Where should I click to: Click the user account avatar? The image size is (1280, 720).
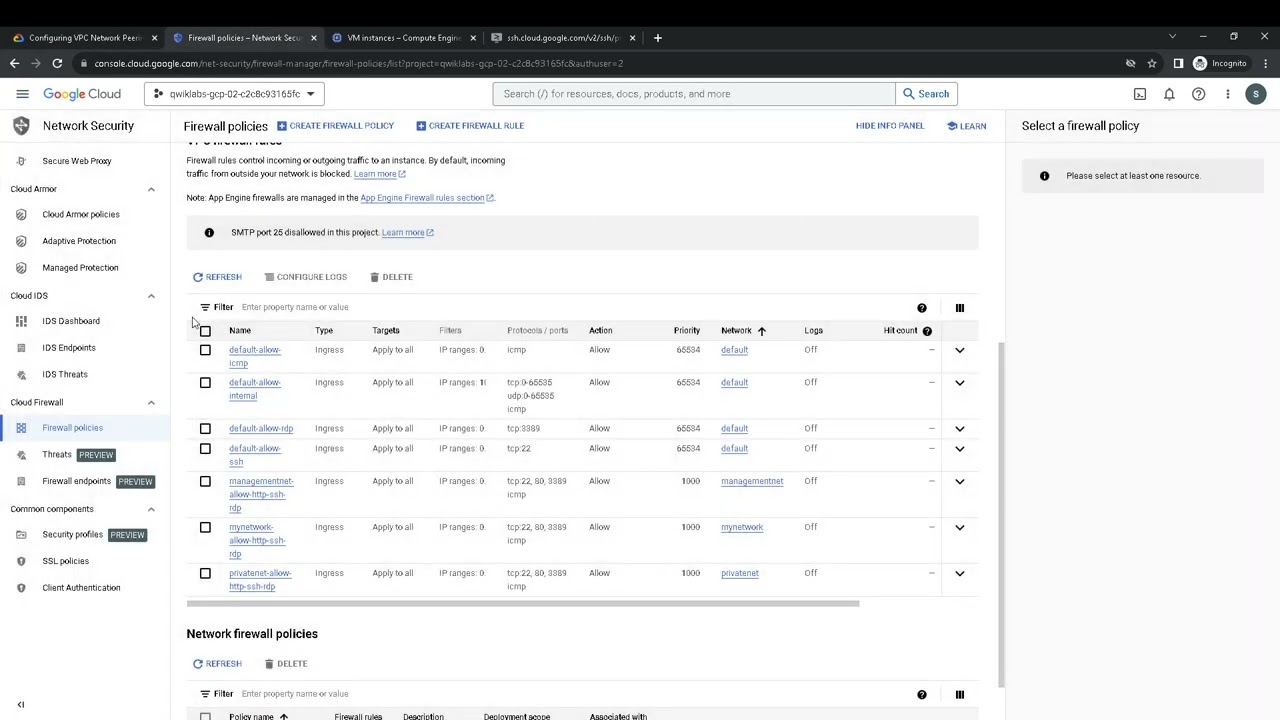click(x=1256, y=94)
